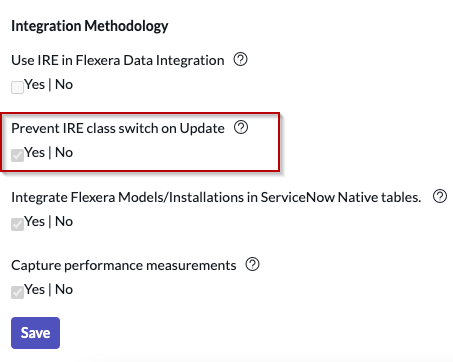The image size is (453, 362).
Task: Click No text under Use IRE in Flexera
Action: point(64,84)
